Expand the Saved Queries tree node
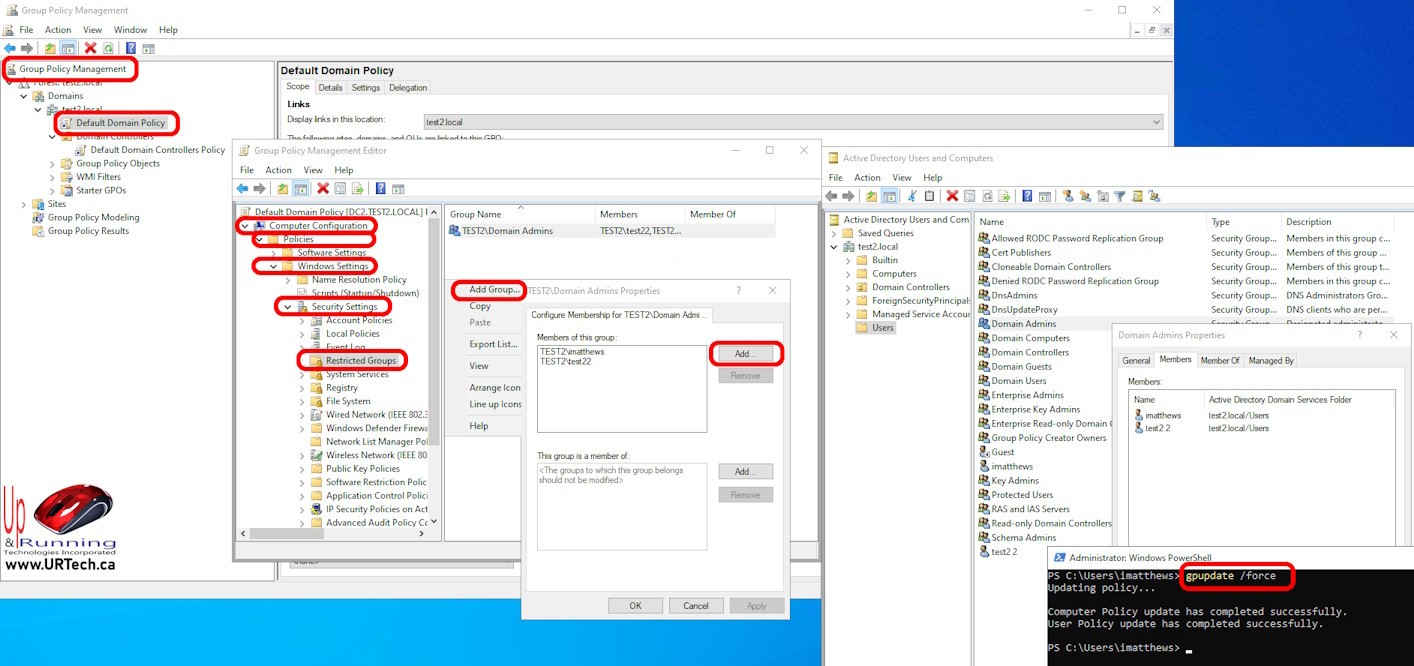This screenshot has width=1414, height=666. [x=848, y=233]
